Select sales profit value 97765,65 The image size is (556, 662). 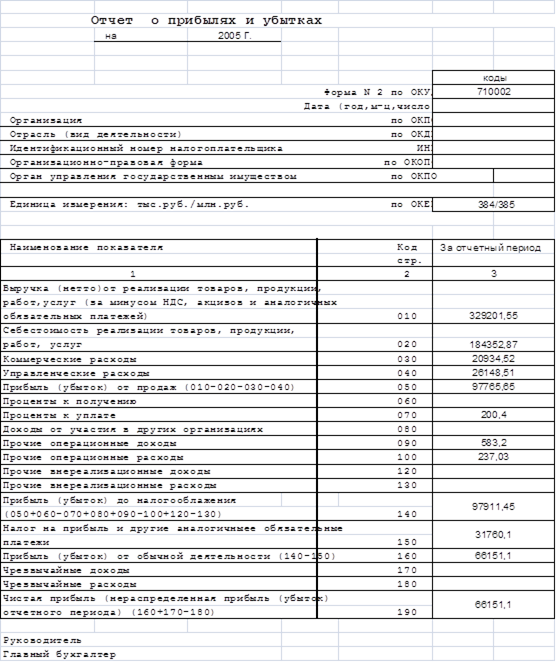[x=494, y=386]
